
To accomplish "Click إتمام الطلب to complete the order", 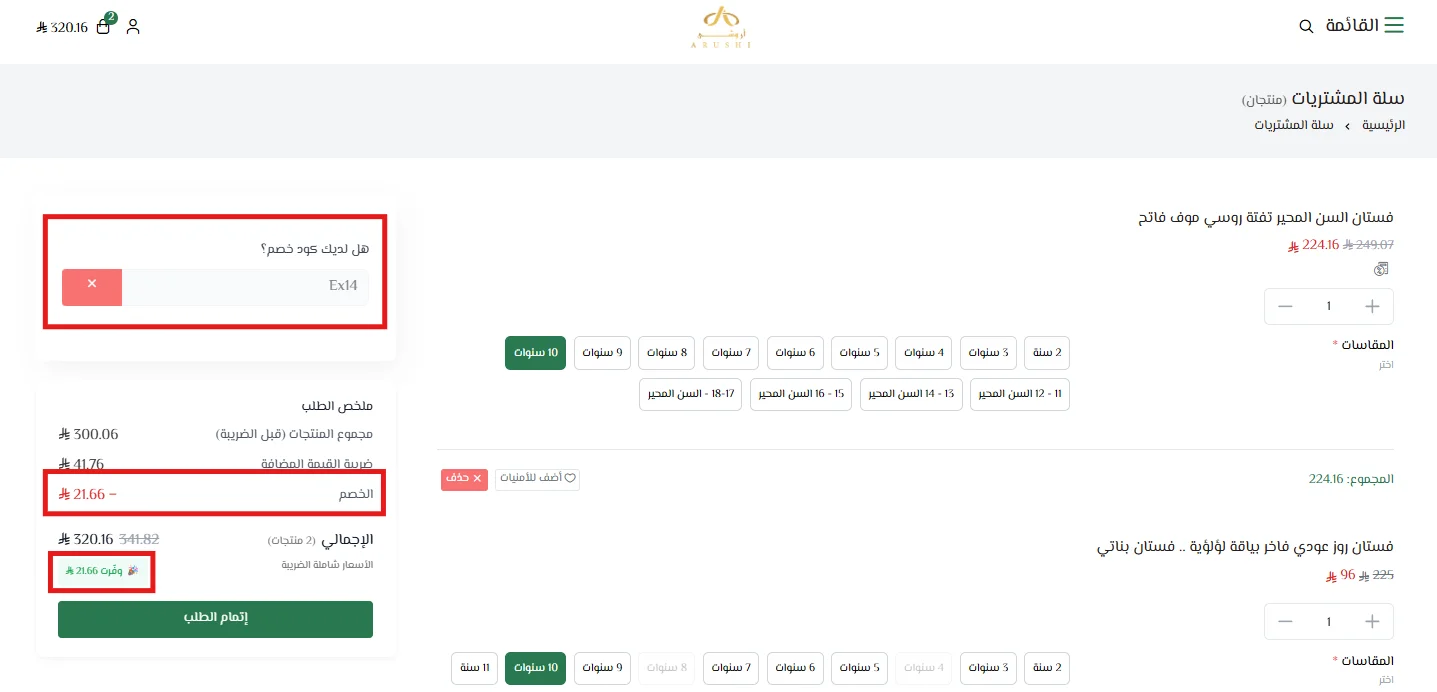I will point(215,619).
